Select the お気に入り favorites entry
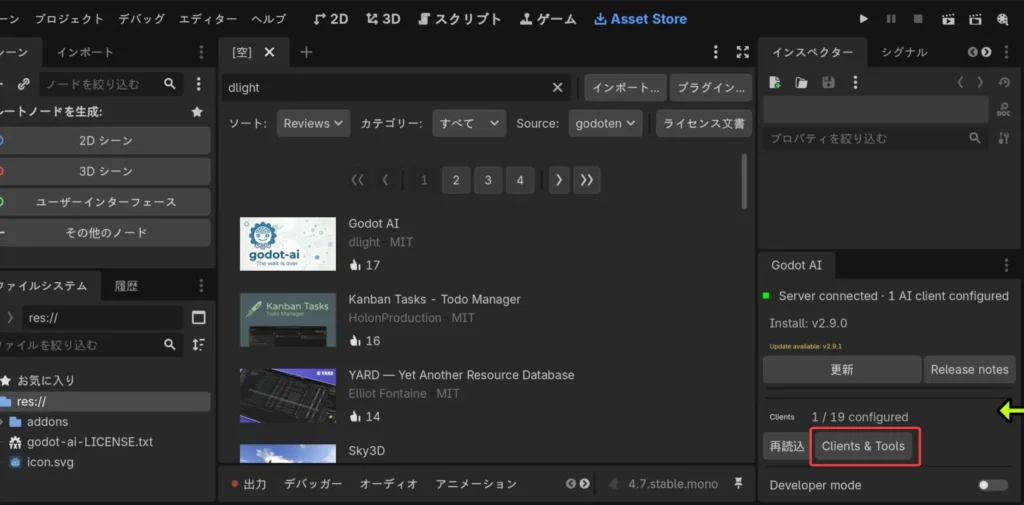The image size is (1024, 505). click(45, 380)
